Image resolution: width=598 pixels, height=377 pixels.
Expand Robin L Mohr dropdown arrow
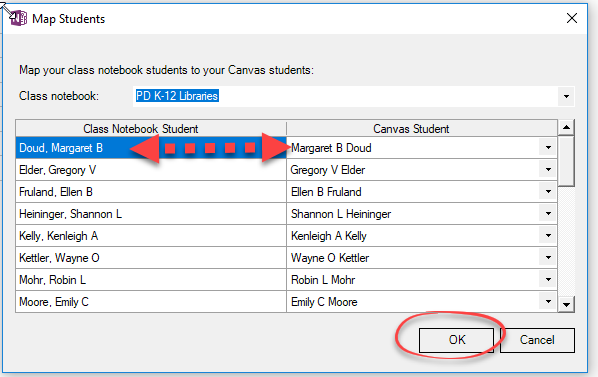(548, 280)
